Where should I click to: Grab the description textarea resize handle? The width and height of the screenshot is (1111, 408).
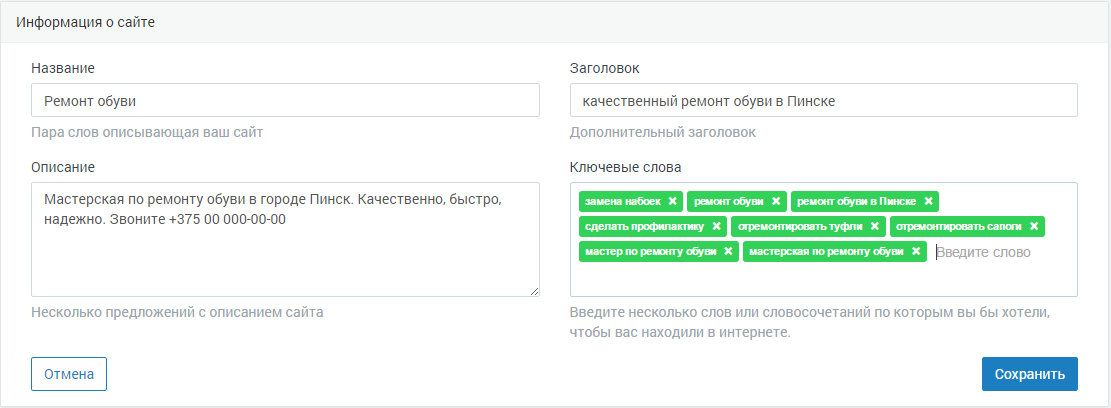pyautogui.click(x=535, y=291)
